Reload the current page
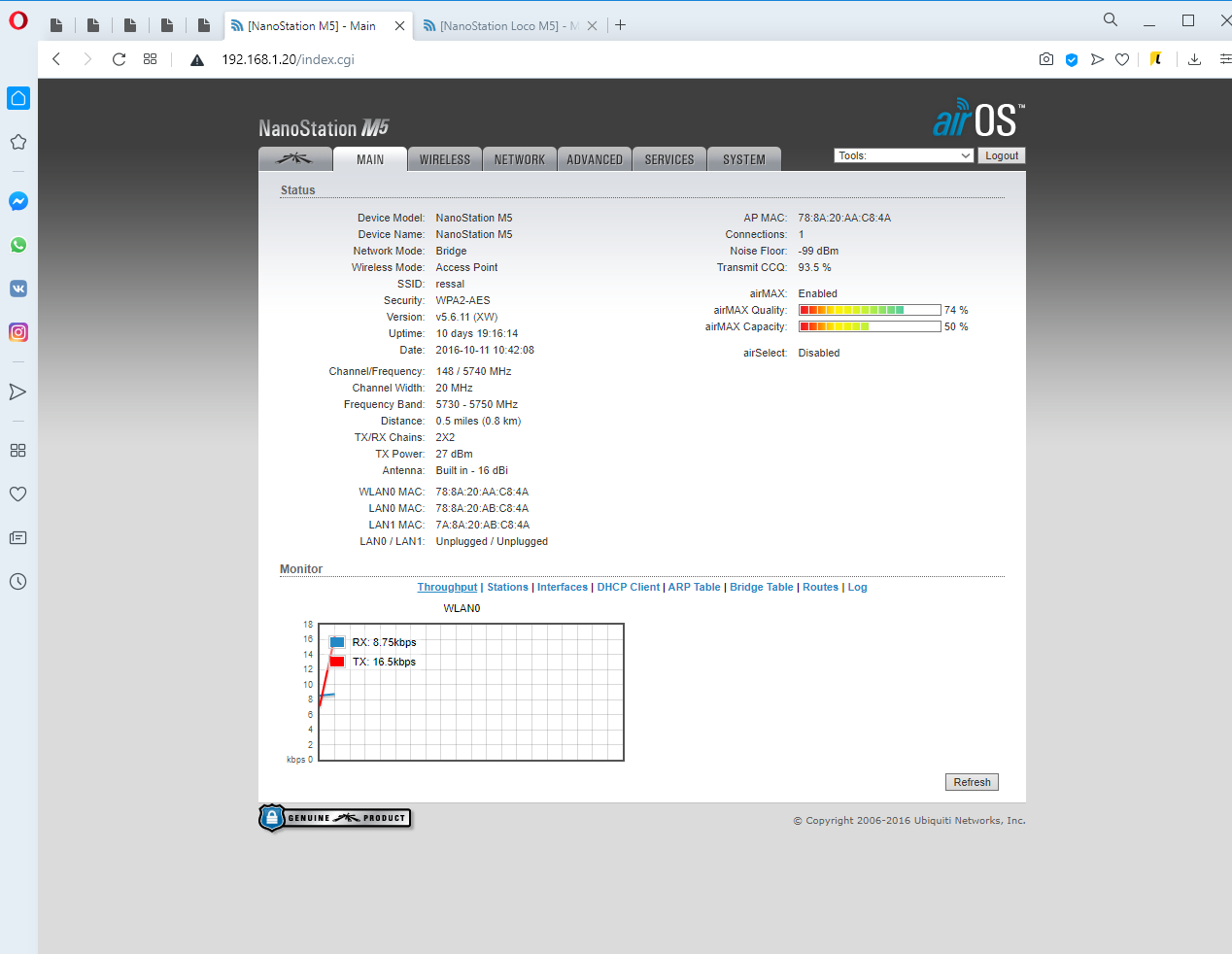Image resolution: width=1232 pixels, height=954 pixels. (x=119, y=59)
